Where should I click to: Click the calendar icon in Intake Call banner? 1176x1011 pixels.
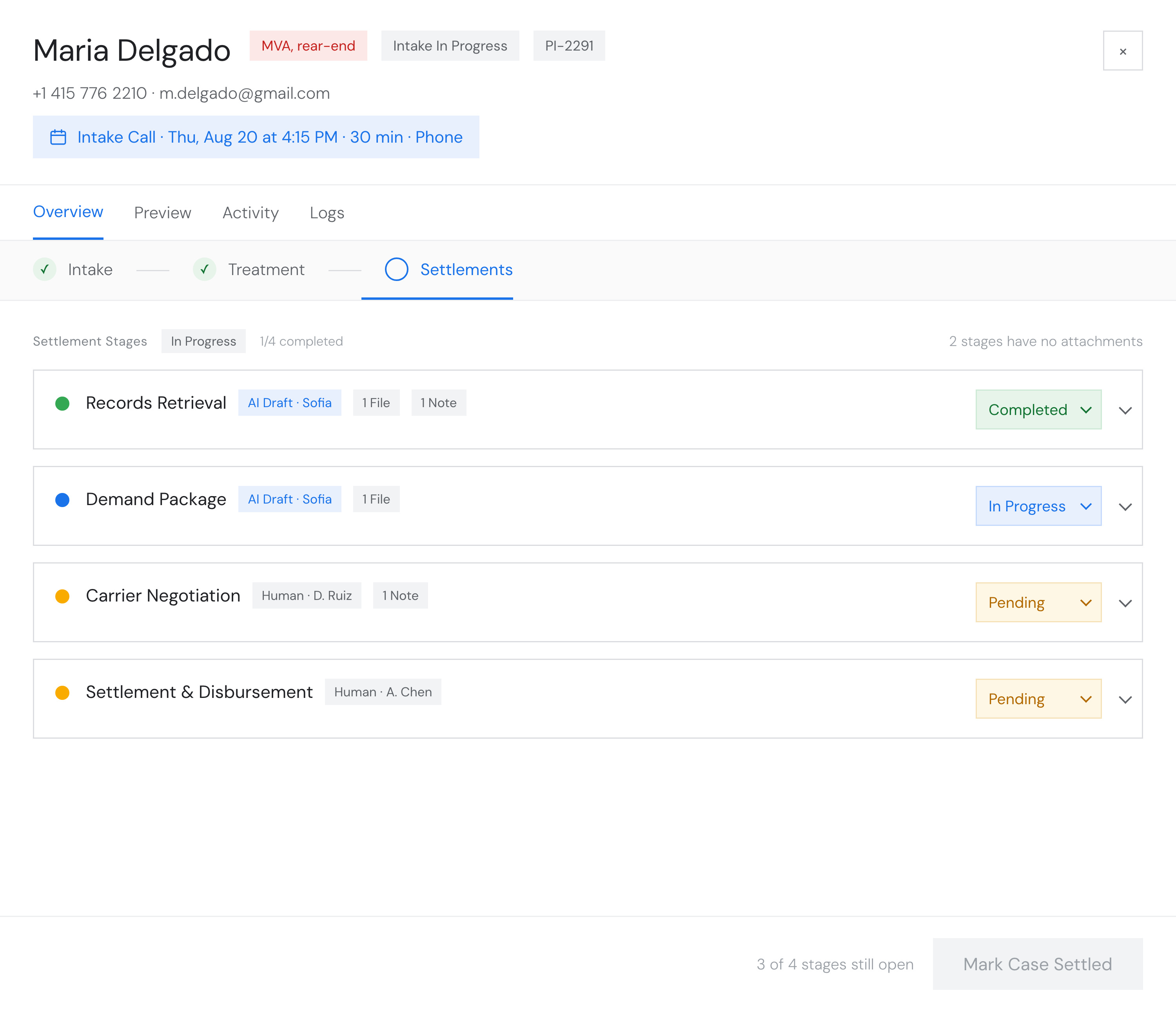tap(58, 137)
